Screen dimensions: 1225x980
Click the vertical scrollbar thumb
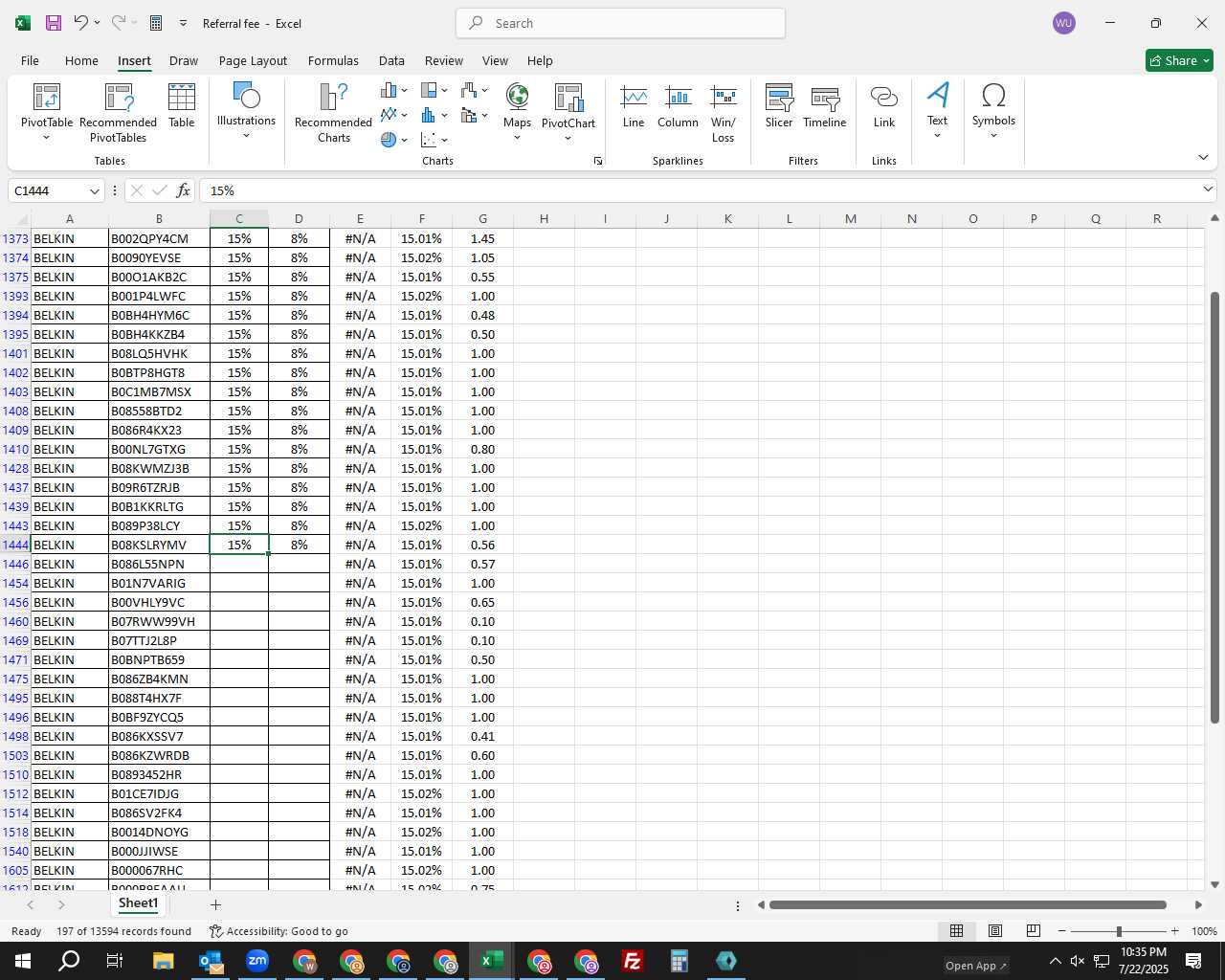pos(1214,507)
